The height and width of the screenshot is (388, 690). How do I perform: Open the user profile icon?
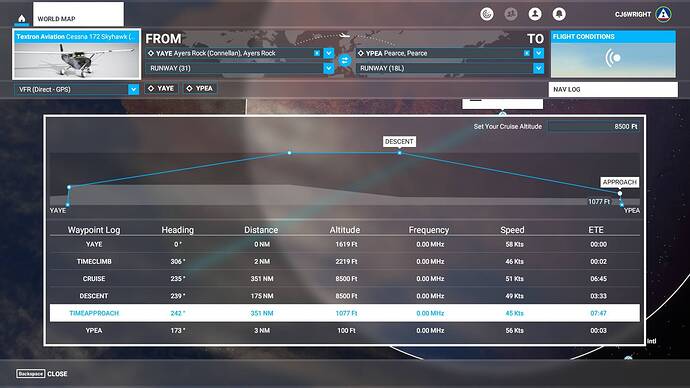click(535, 14)
